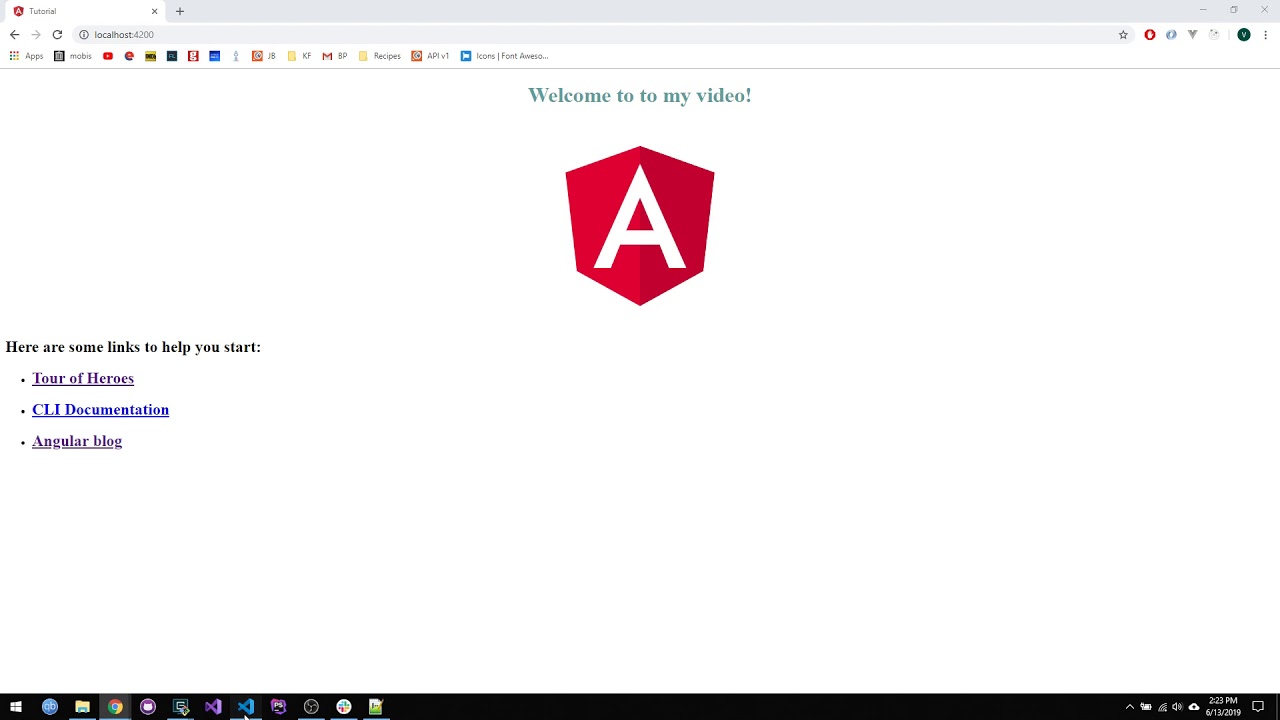Open the Windows notification center
1280x720 pixels.
point(1258,707)
